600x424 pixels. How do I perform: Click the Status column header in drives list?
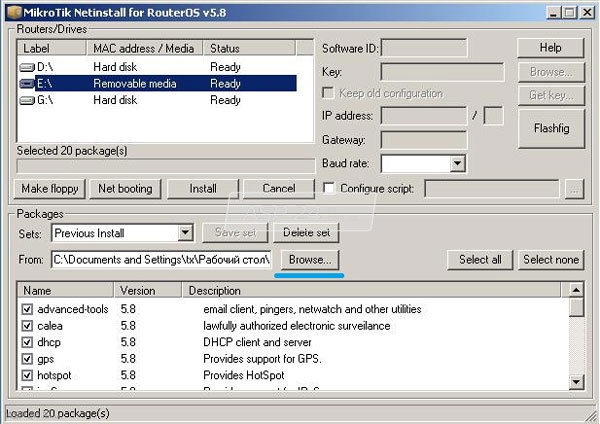pos(249,48)
